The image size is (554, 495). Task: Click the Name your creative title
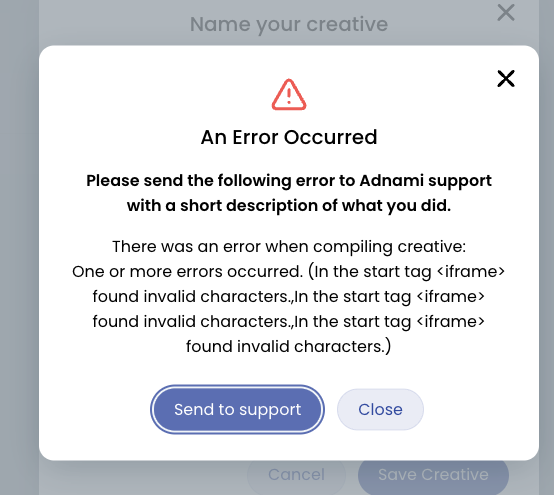(289, 24)
